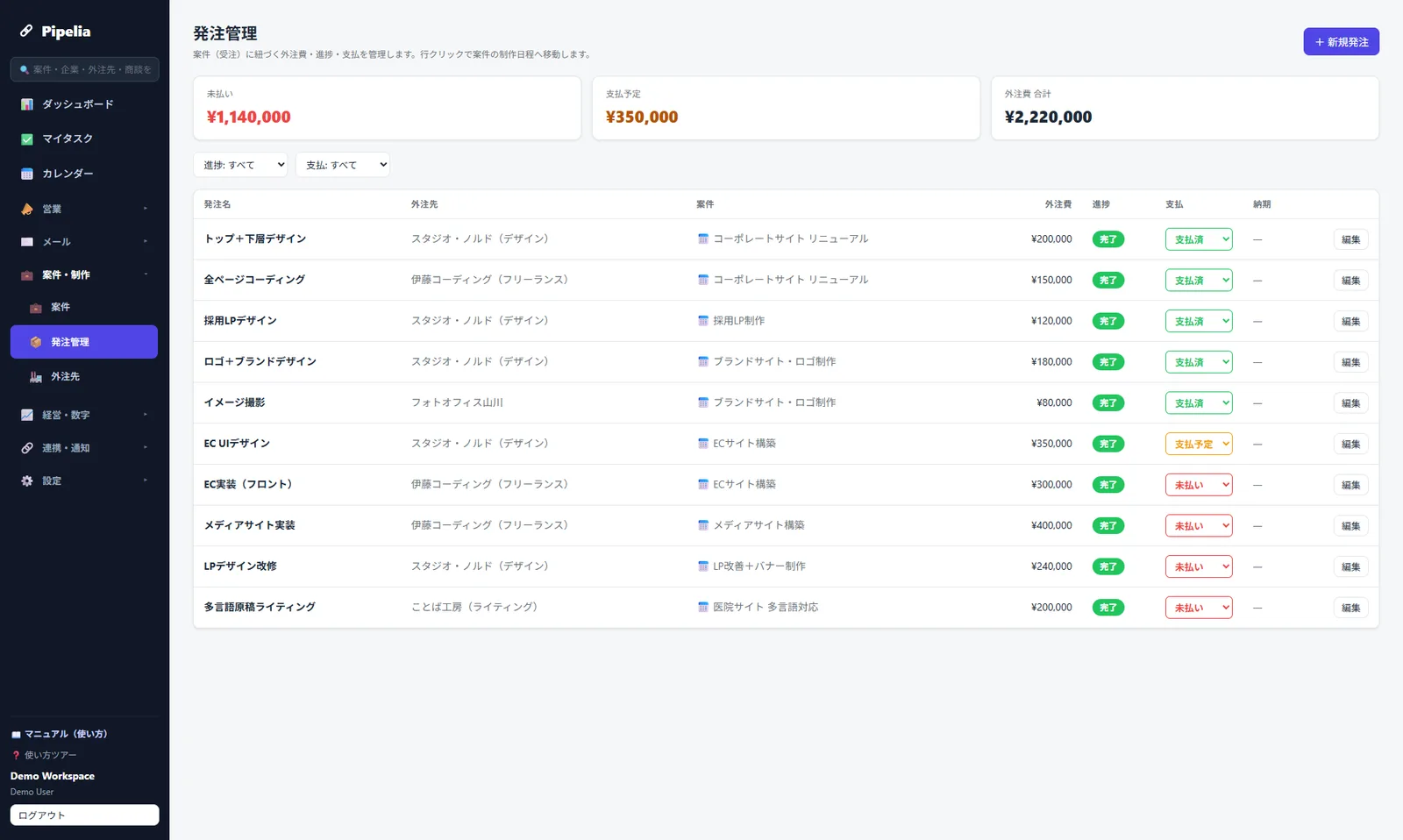This screenshot has width=1403, height=840.
Task: Click calendar icon in 全ページコーディング row
Action: tap(703, 280)
